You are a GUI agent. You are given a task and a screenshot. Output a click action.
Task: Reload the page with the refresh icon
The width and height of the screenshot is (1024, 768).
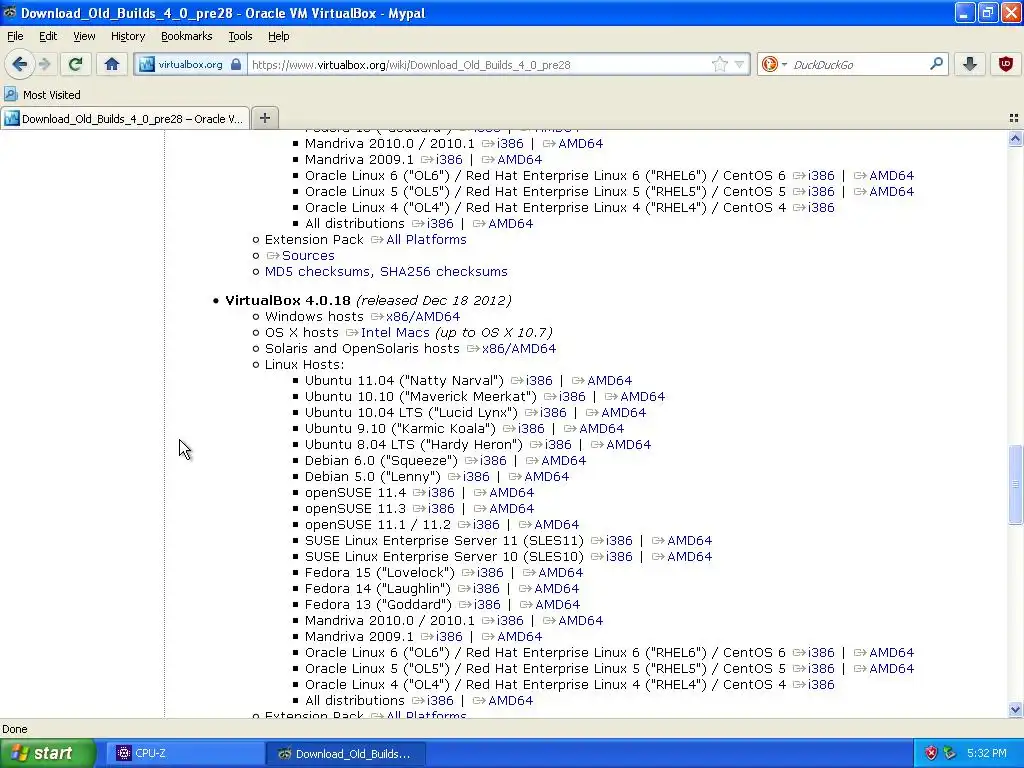76,64
